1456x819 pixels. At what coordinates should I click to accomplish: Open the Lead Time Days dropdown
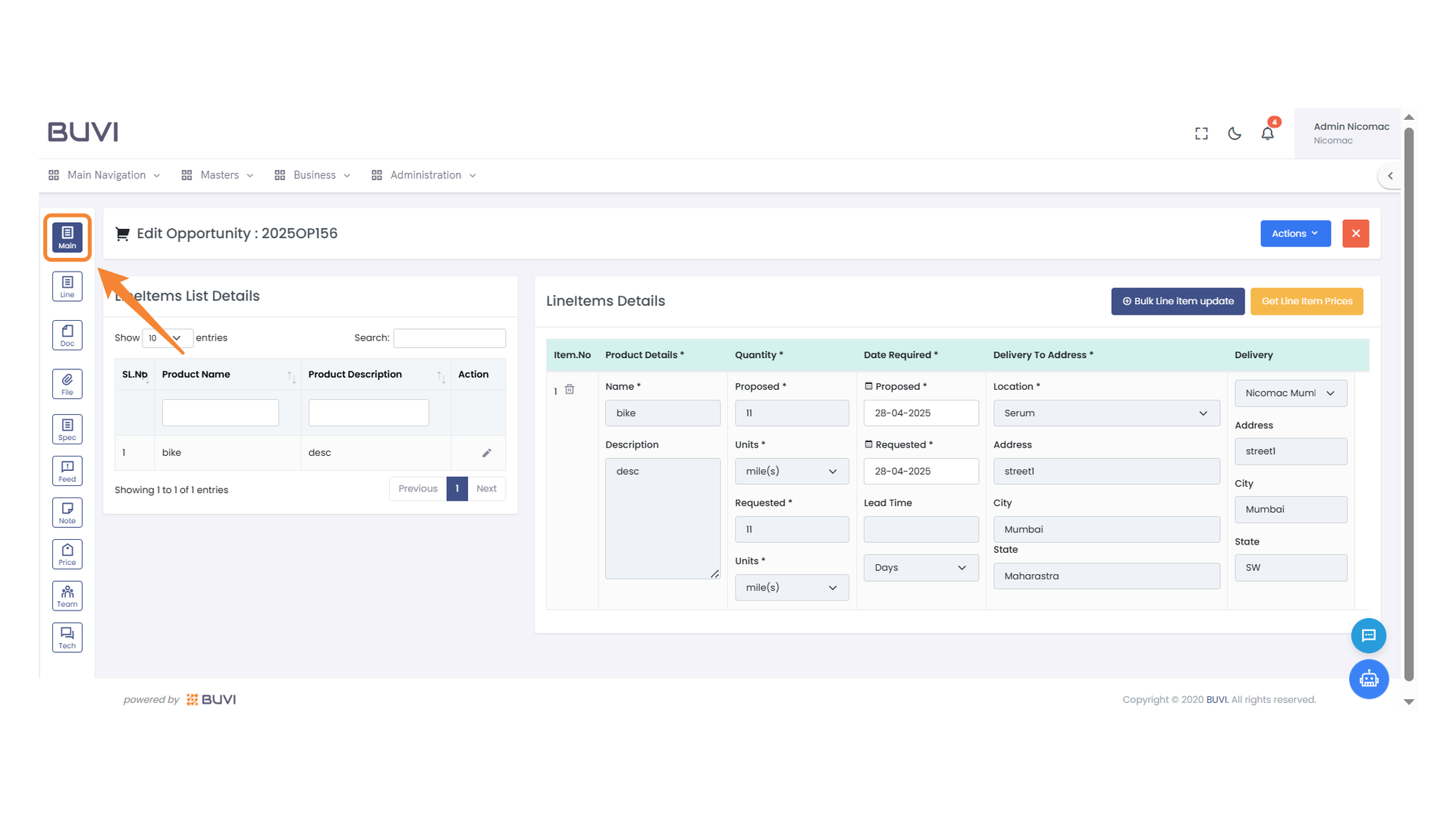[x=921, y=568]
